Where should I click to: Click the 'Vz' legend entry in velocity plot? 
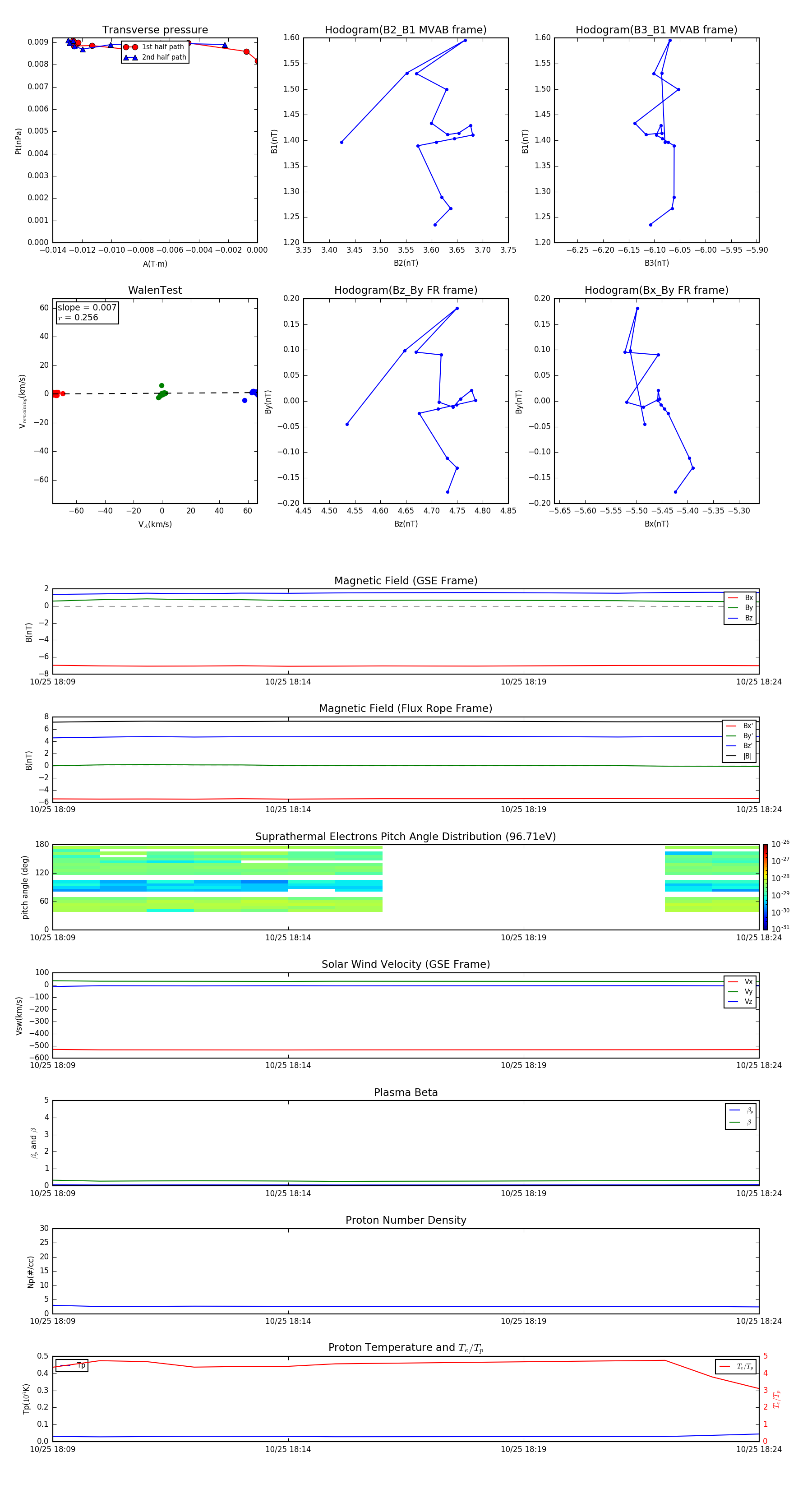(x=740, y=1002)
